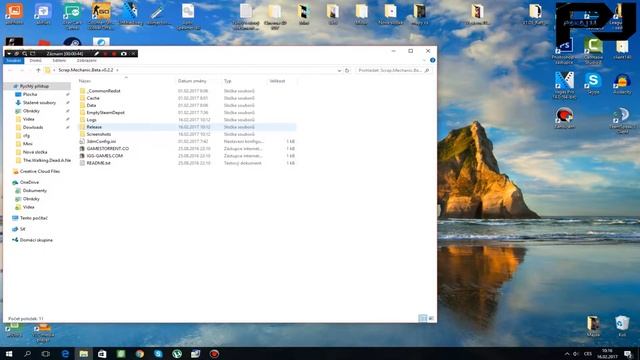Open Camtasia Studio desktop shortcut
This screenshot has height=360, width=640.
tap(593, 50)
